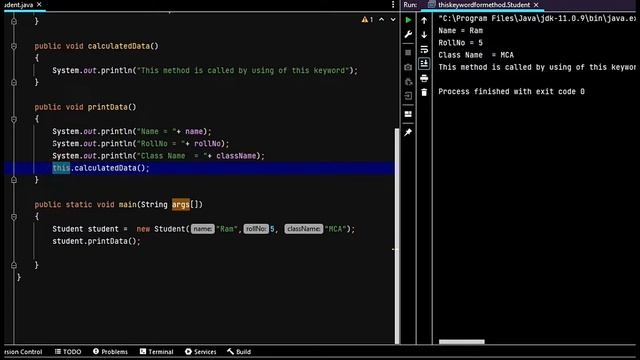Click fold end marker closing main method
640x360 pixels.
click(14, 265)
